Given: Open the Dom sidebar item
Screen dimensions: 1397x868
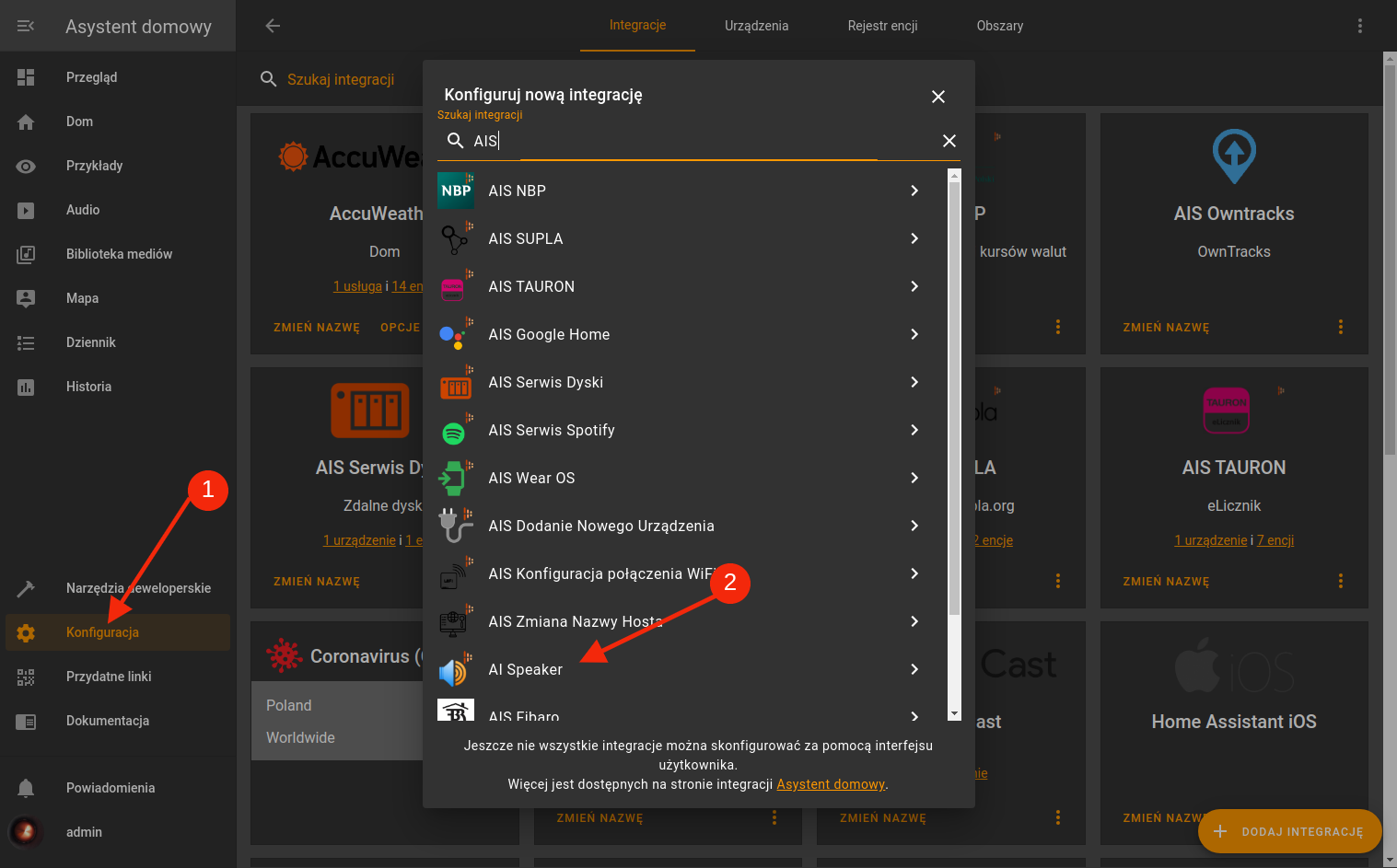Looking at the screenshot, I should [118, 122].
